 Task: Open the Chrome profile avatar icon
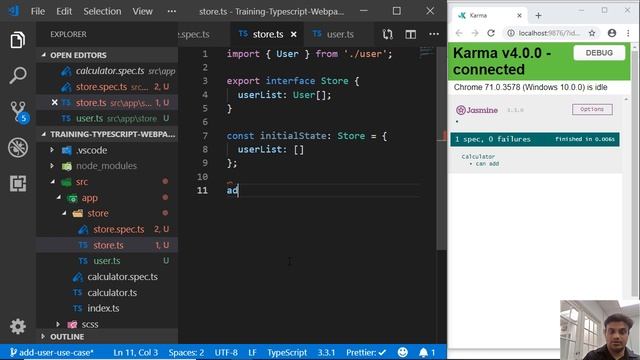[611, 33]
